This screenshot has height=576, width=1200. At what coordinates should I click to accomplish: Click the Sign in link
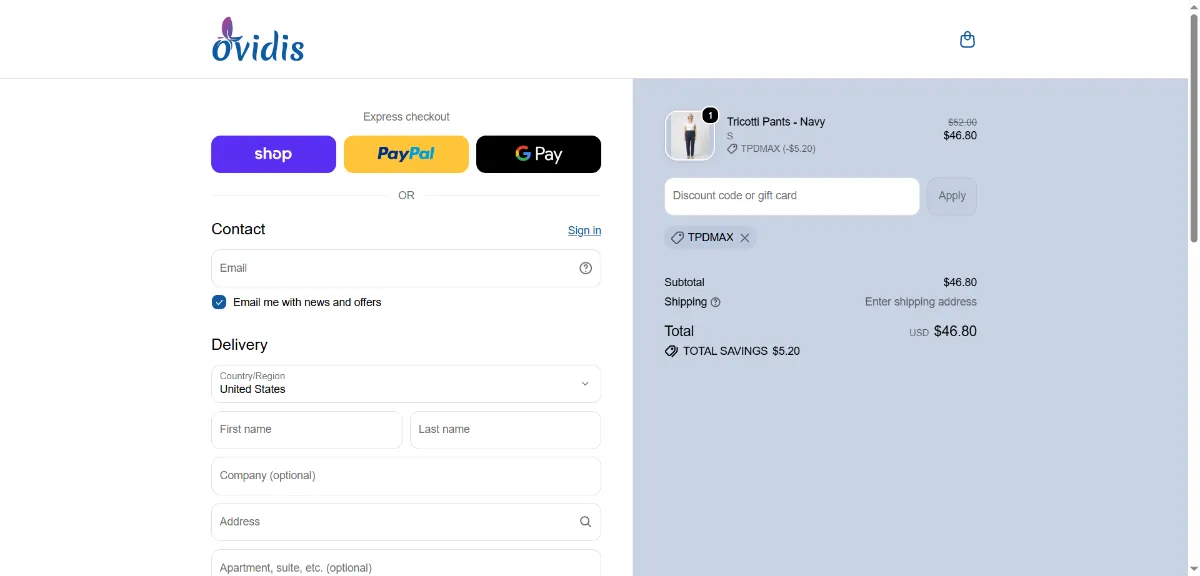(x=585, y=230)
